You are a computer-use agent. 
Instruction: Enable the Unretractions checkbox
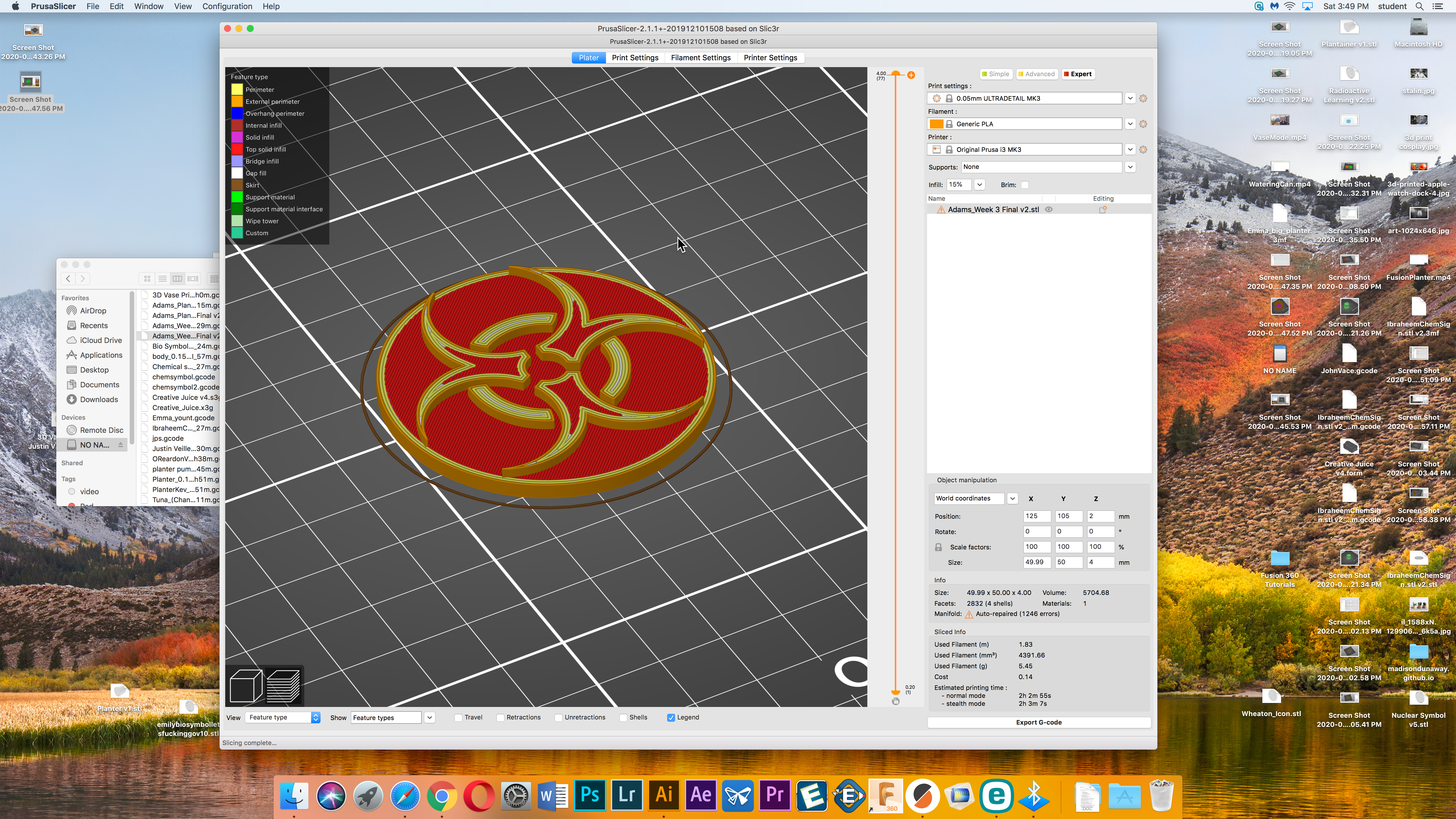click(x=559, y=718)
